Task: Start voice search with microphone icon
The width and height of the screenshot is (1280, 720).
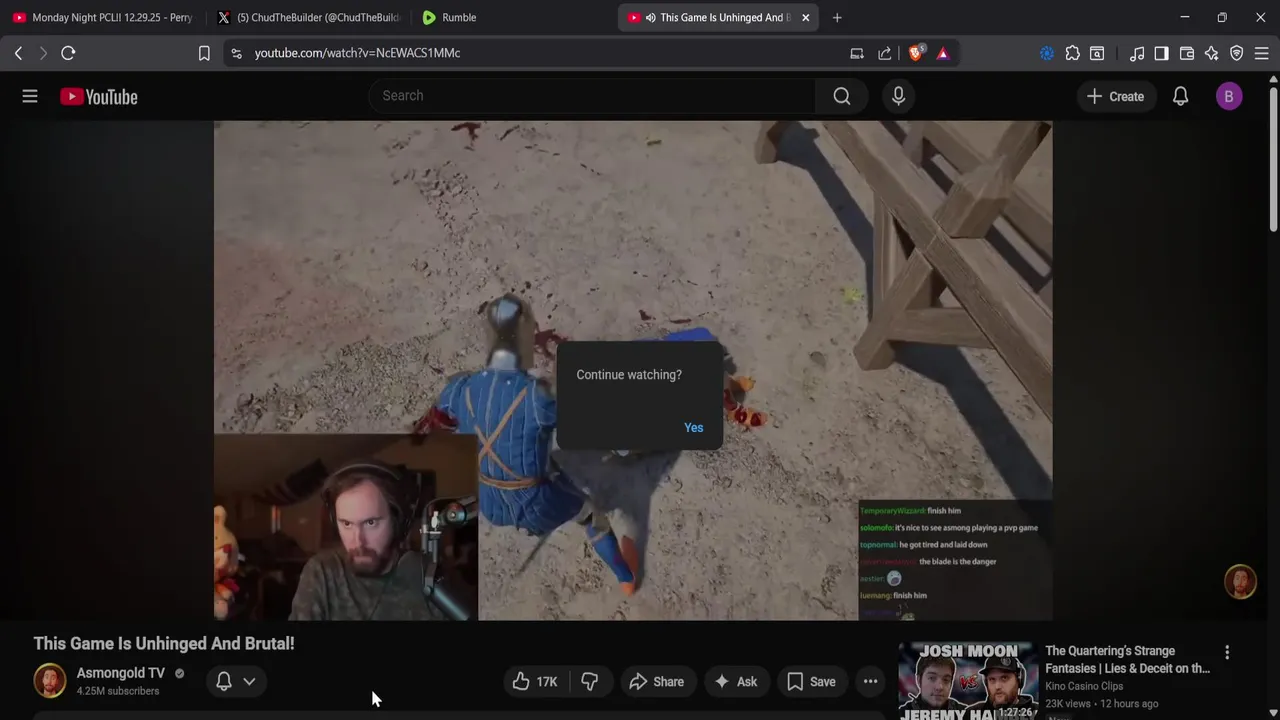Action: (898, 96)
